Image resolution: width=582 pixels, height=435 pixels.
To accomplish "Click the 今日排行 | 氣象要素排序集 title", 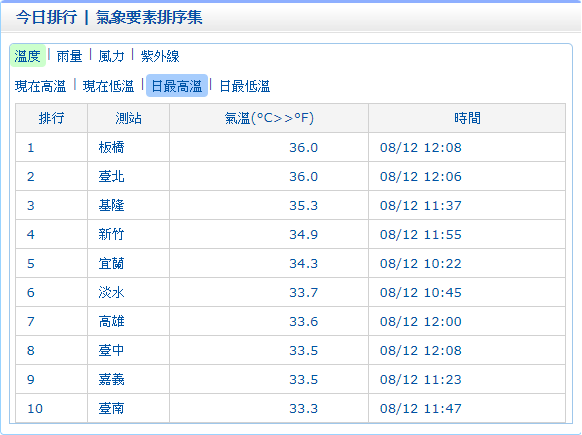I will point(109,17).
